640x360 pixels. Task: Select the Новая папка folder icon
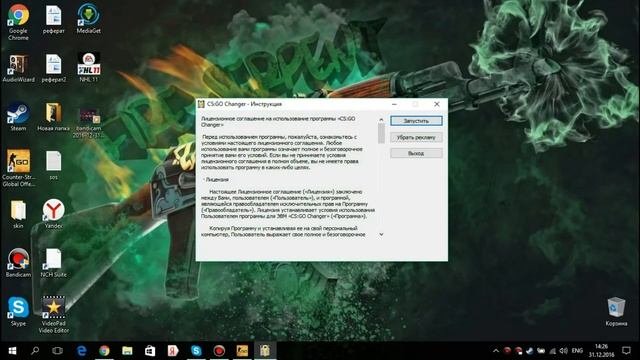[53, 117]
